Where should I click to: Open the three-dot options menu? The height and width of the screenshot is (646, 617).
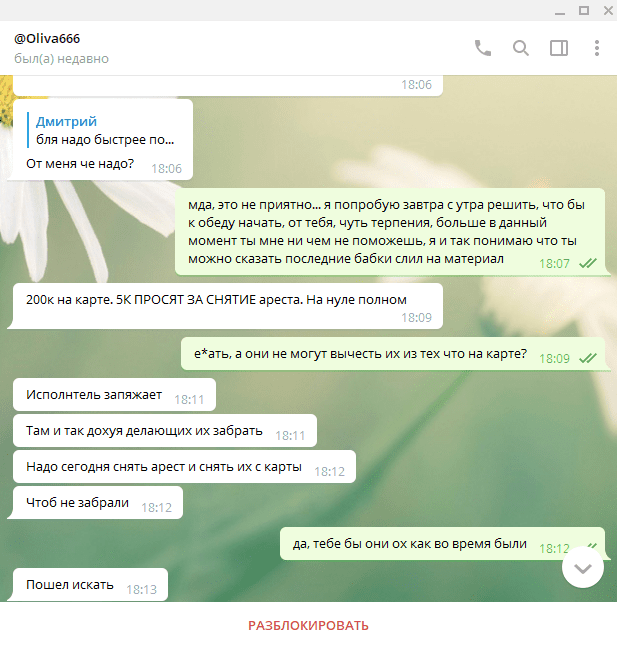[x=597, y=48]
